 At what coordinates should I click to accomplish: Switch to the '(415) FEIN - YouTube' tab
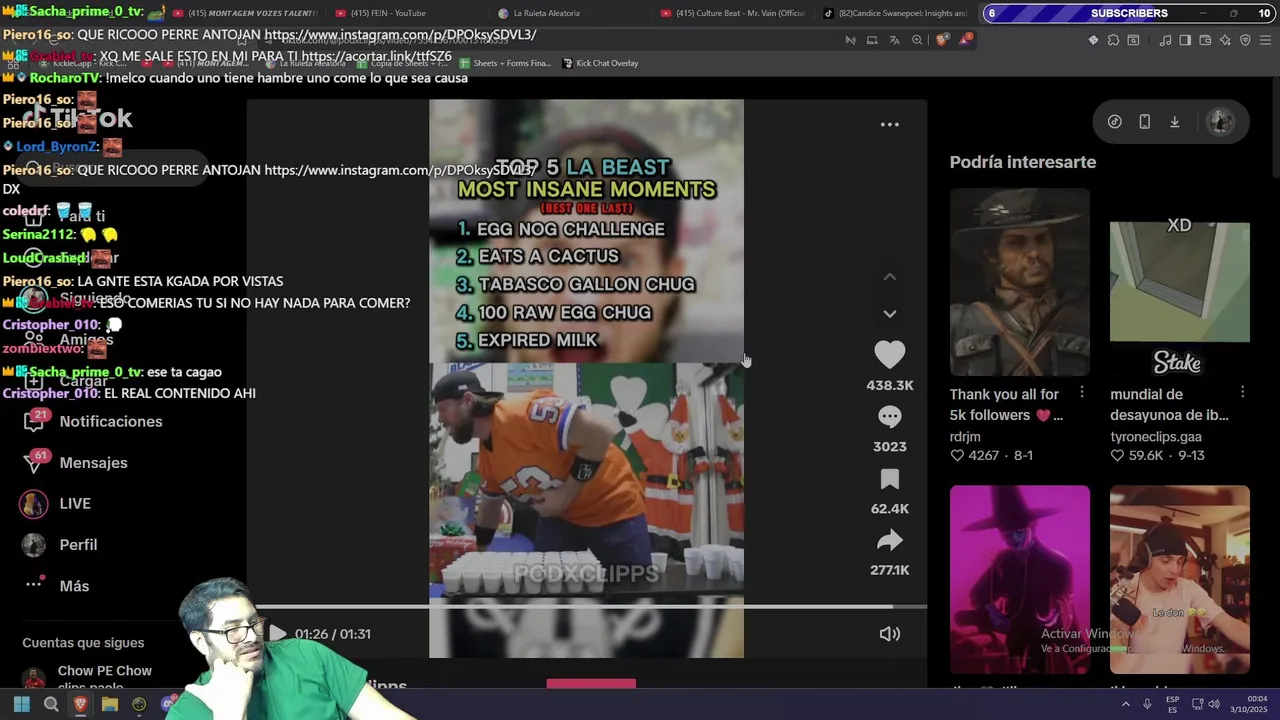coord(388,13)
